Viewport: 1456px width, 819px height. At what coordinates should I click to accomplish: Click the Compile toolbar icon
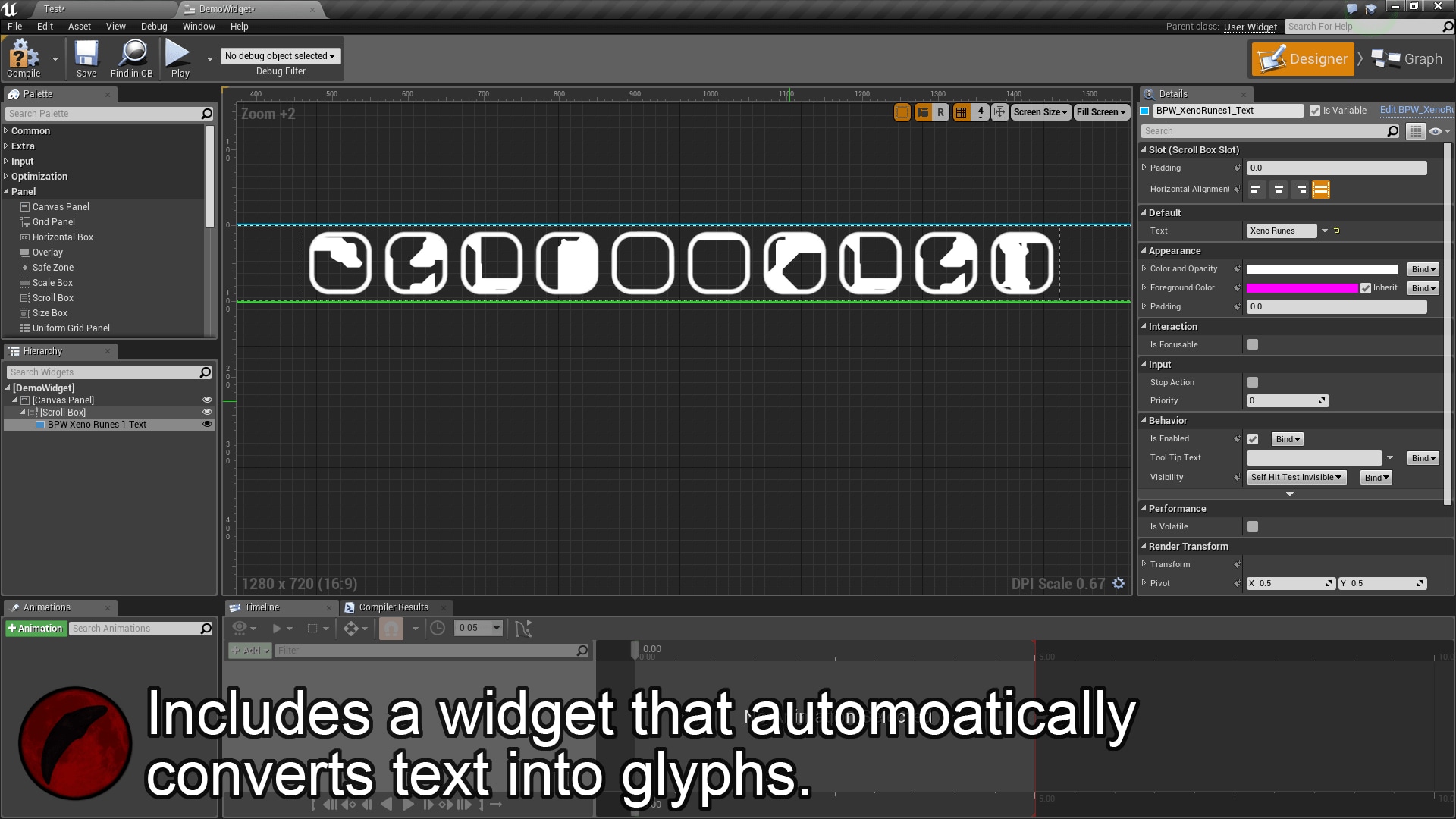(x=23, y=56)
